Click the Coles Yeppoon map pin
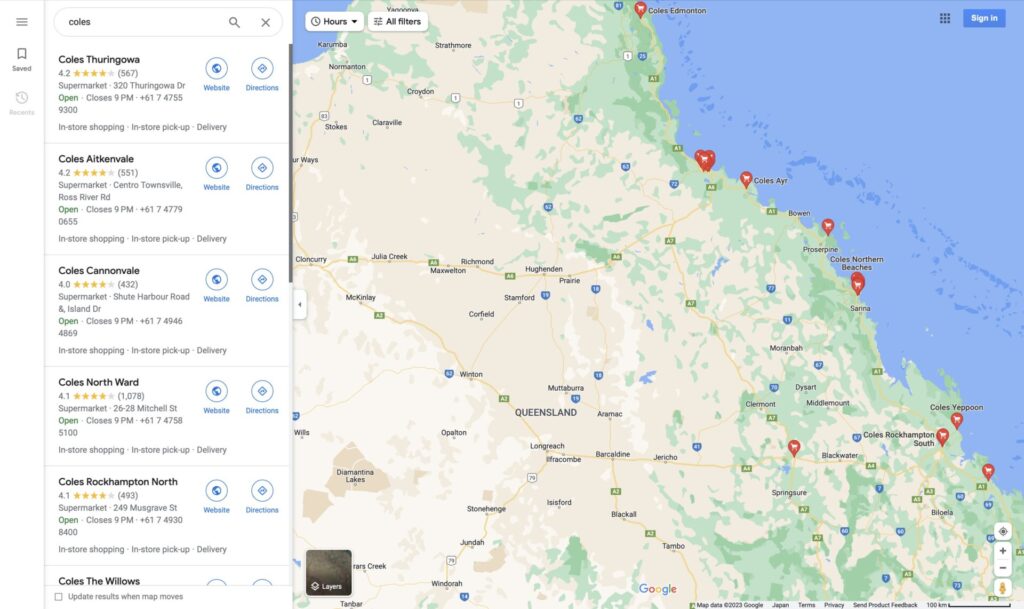Viewport: 1024px width, 609px height. 957,420
